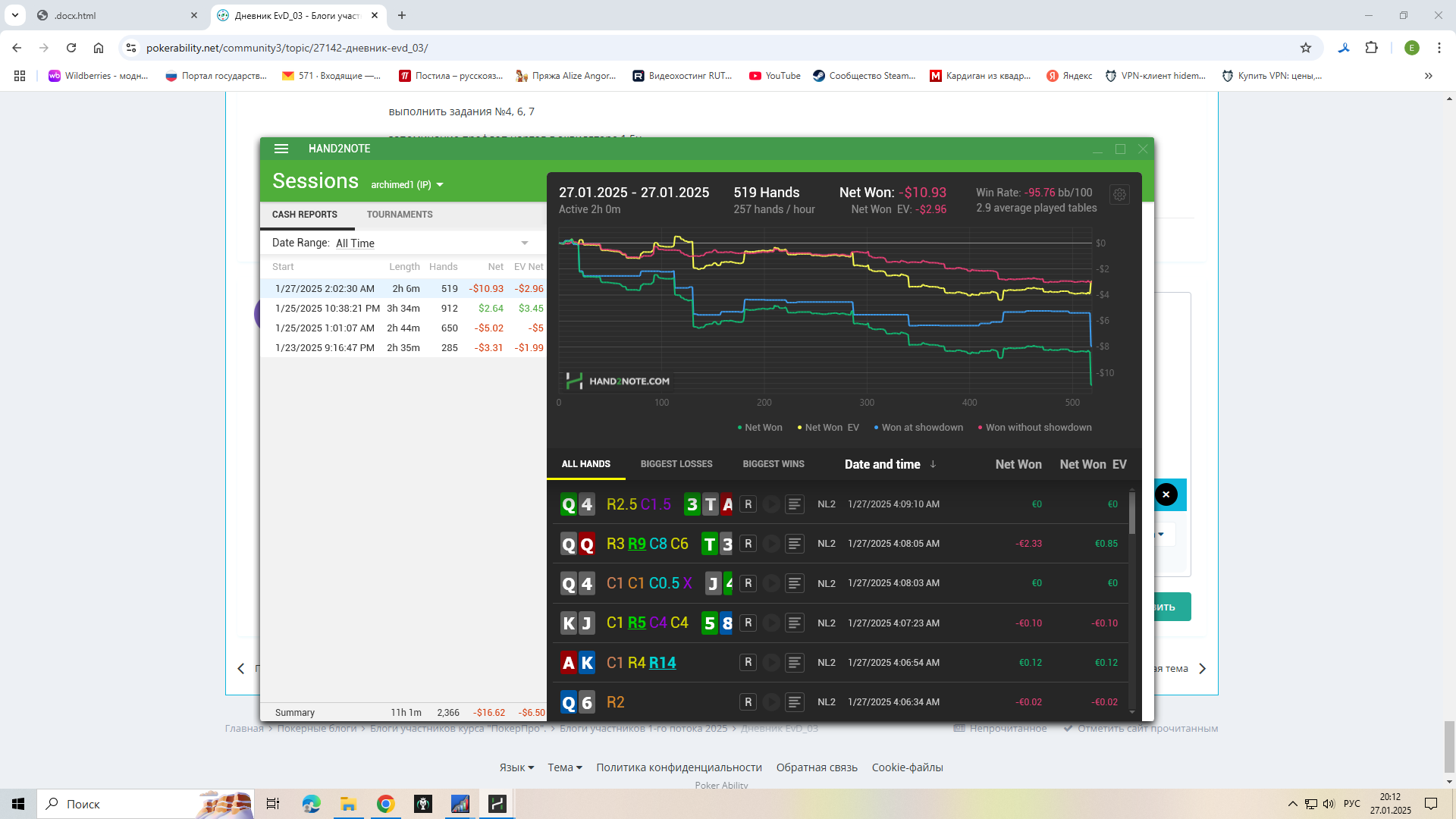The image size is (1456, 819).
Task: Open Cookie-файлы footer link
Action: point(907,767)
